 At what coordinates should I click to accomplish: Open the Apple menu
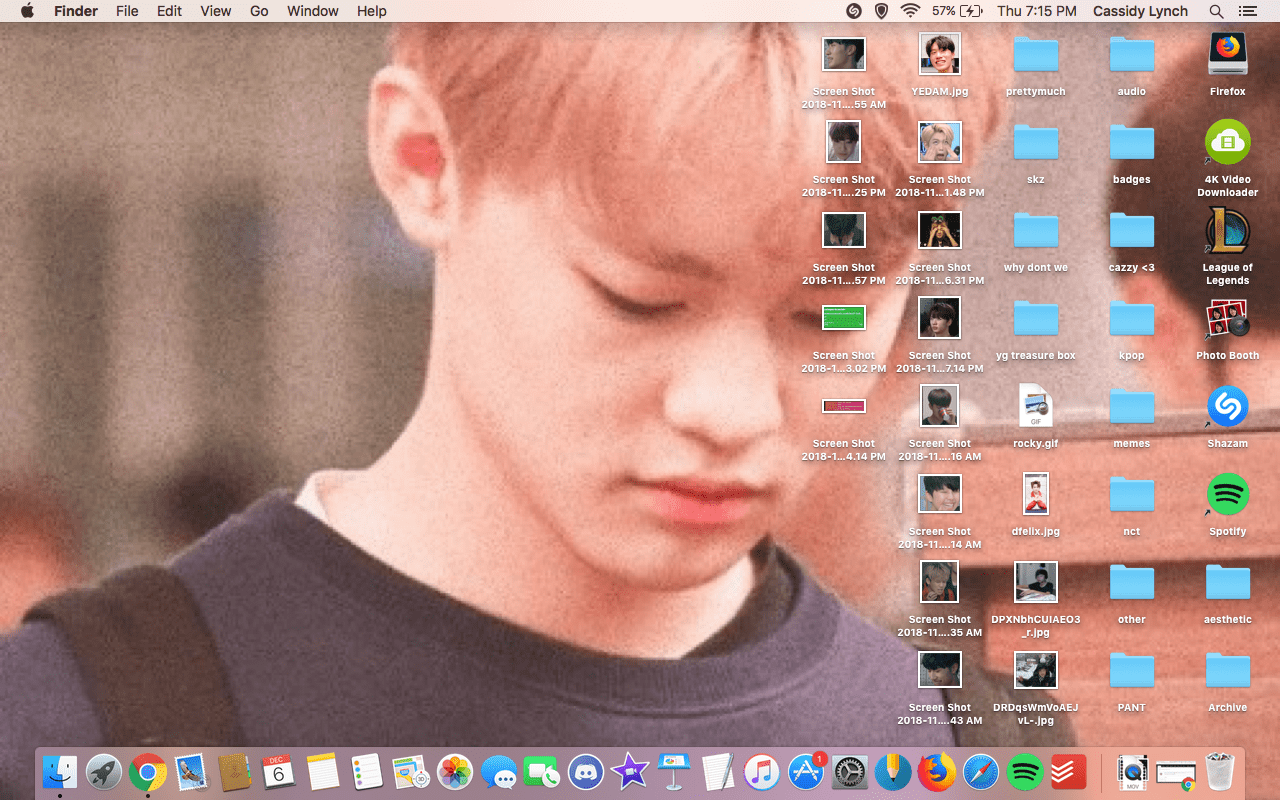(x=27, y=11)
